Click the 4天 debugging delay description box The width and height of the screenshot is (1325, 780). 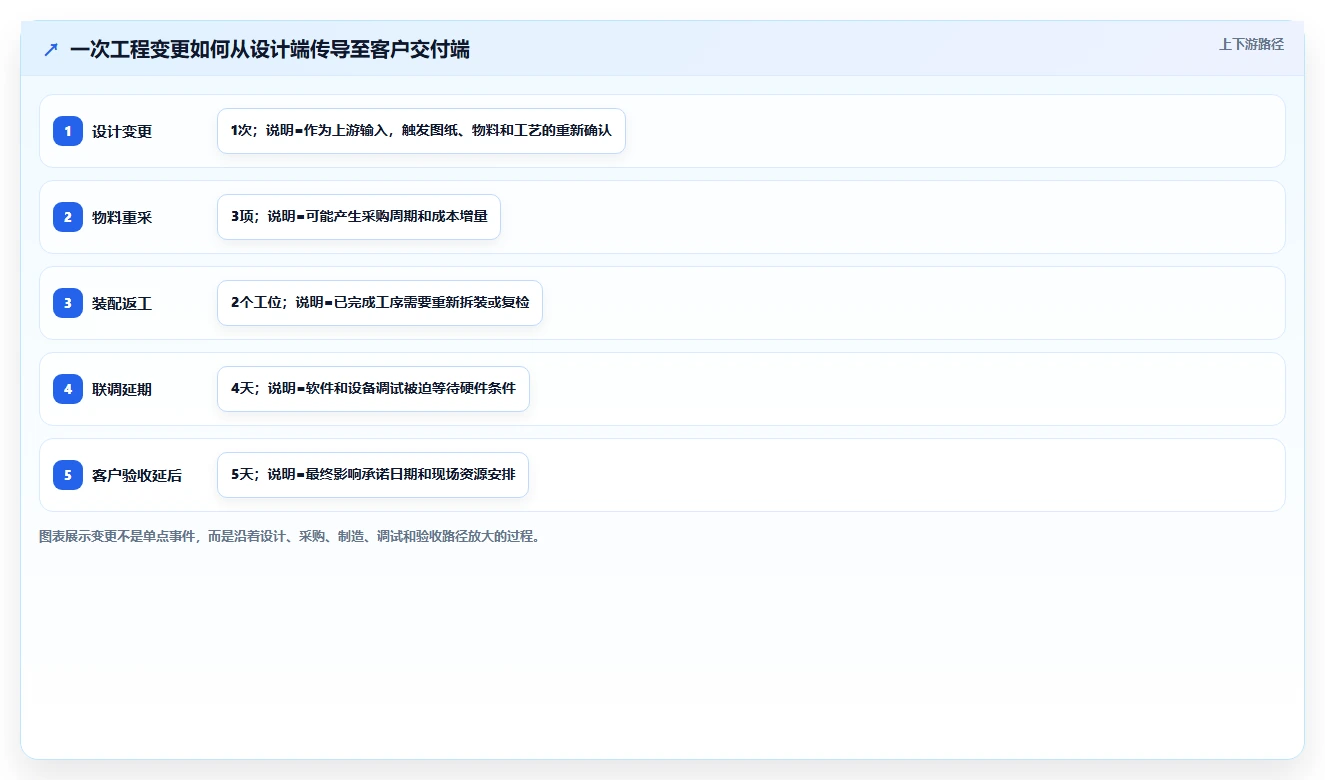click(x=373, y=389)
